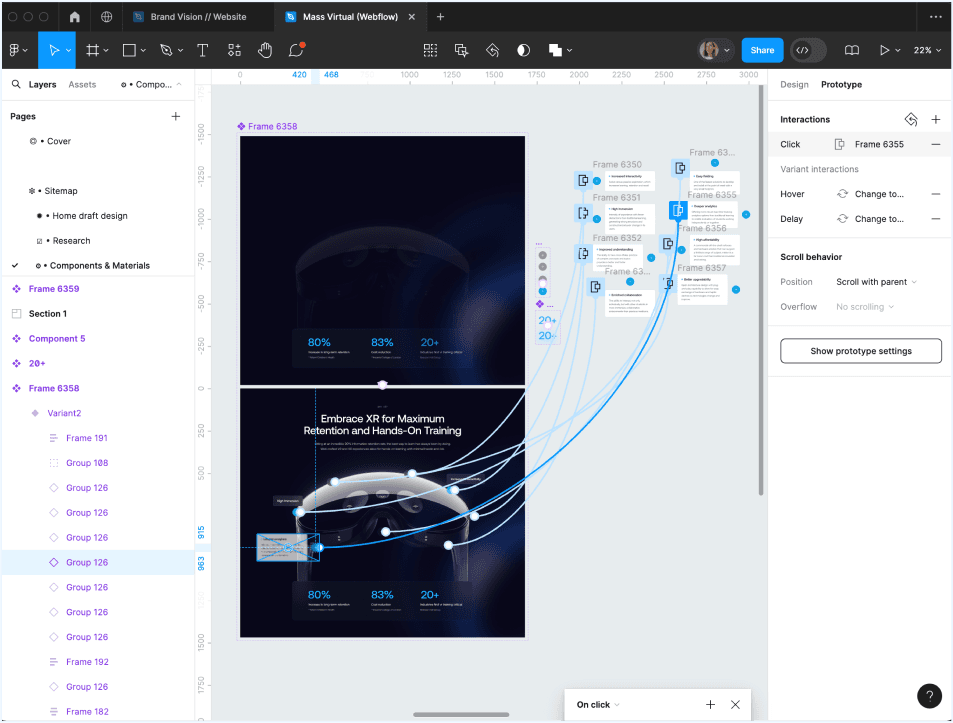The width and height of the screenshot is (953, 723).
Task: Open a new file tab with plus
Action: tap(440, 16)
